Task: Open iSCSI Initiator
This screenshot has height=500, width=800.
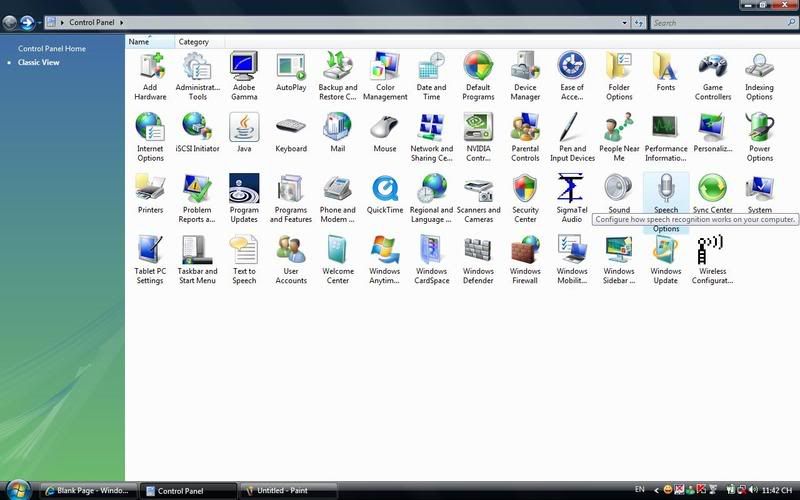Action: click(197, 133)
